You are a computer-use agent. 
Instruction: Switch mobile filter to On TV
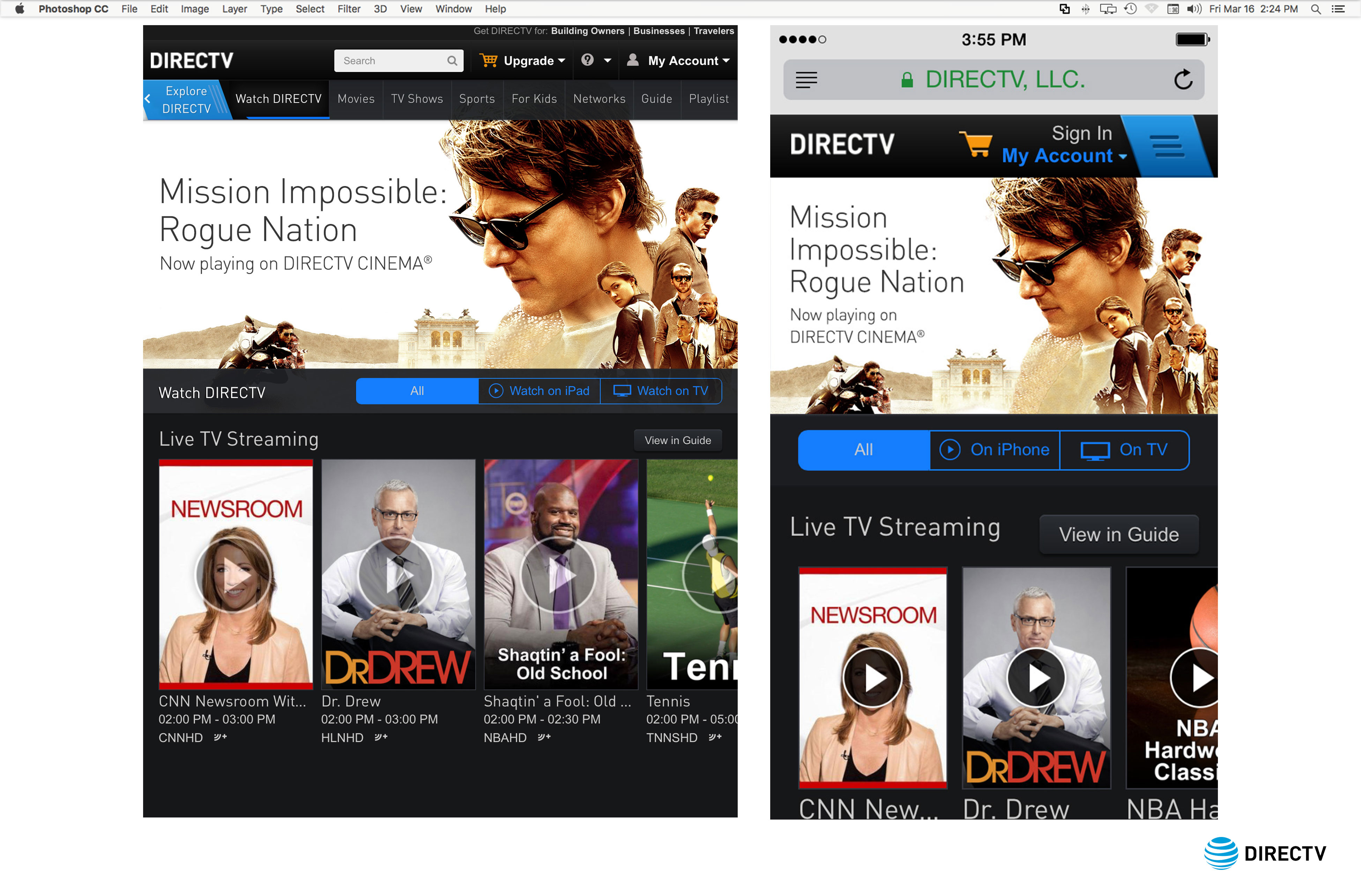(1124, 450)
